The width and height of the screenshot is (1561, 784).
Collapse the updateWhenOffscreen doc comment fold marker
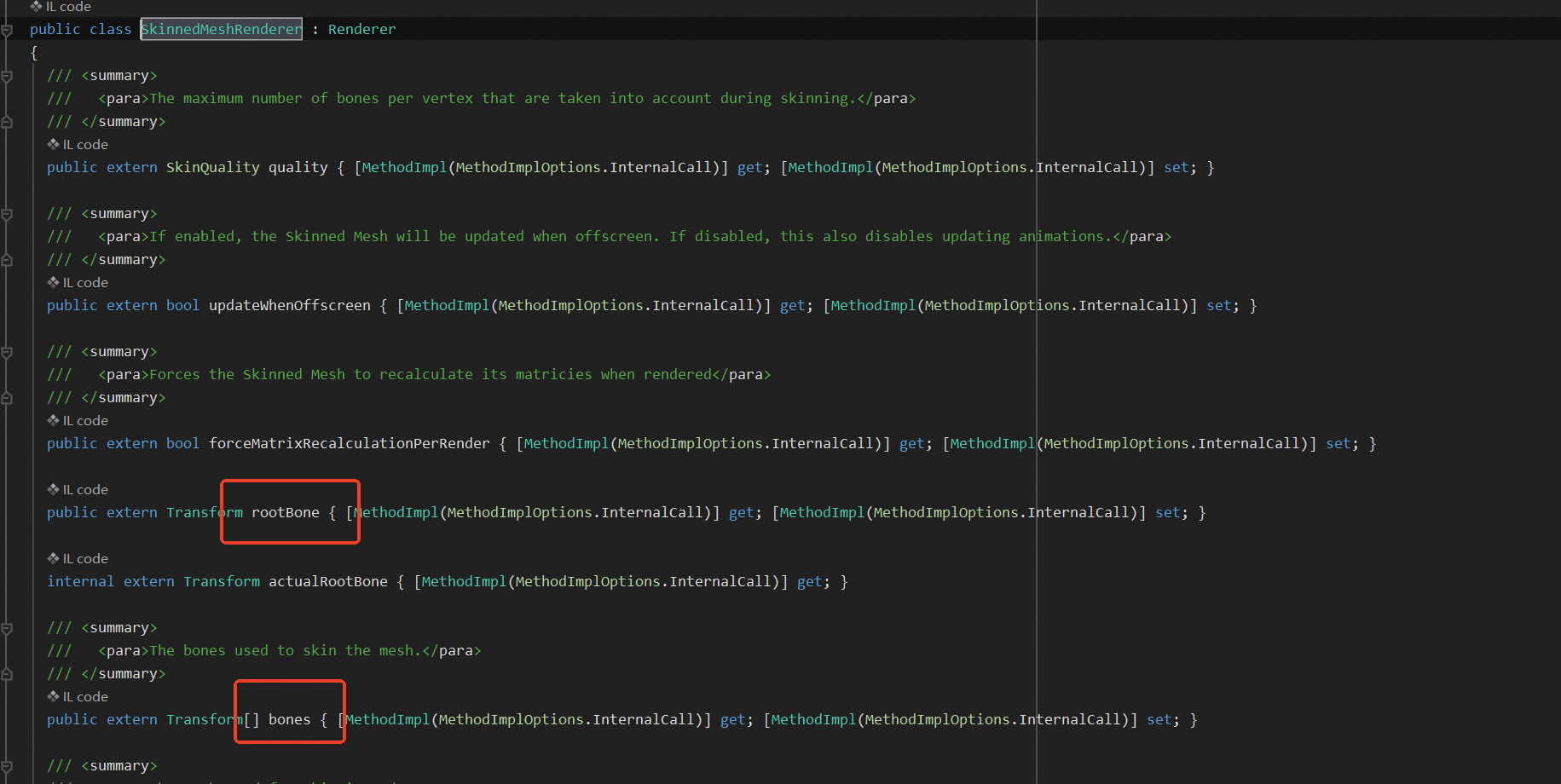7,213
